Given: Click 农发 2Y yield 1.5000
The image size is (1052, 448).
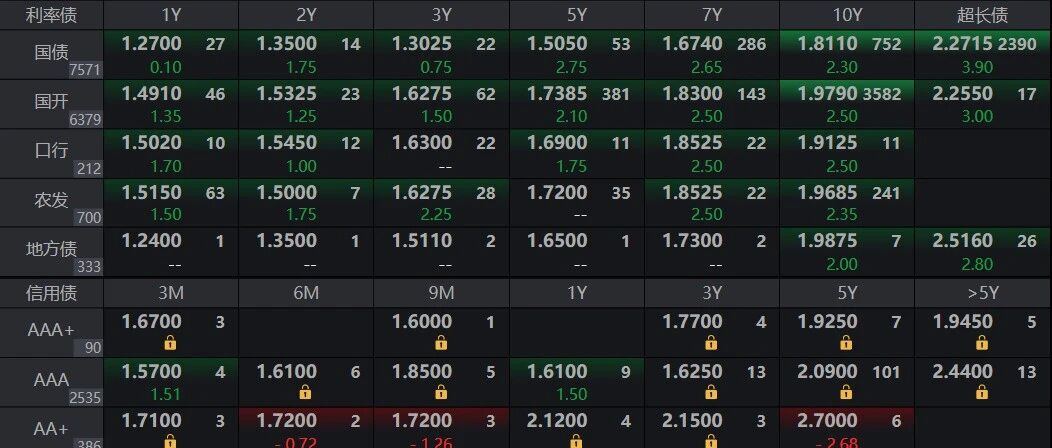Looking at the screenshot, I should pos(287,192).
